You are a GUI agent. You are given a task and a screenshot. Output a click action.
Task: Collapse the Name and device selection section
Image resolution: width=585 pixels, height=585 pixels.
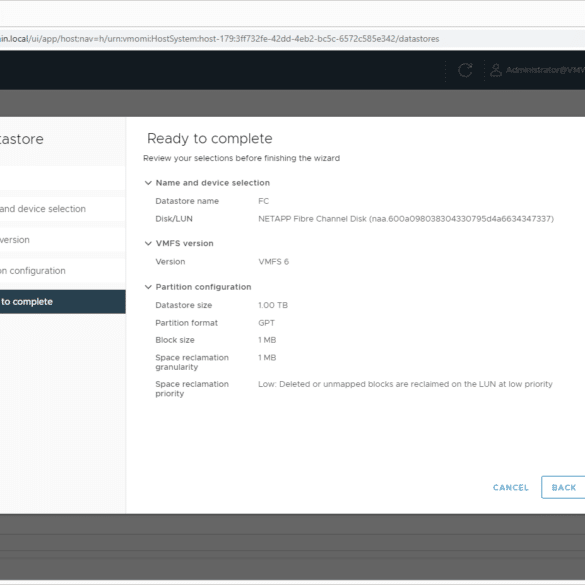coord(148,183)
